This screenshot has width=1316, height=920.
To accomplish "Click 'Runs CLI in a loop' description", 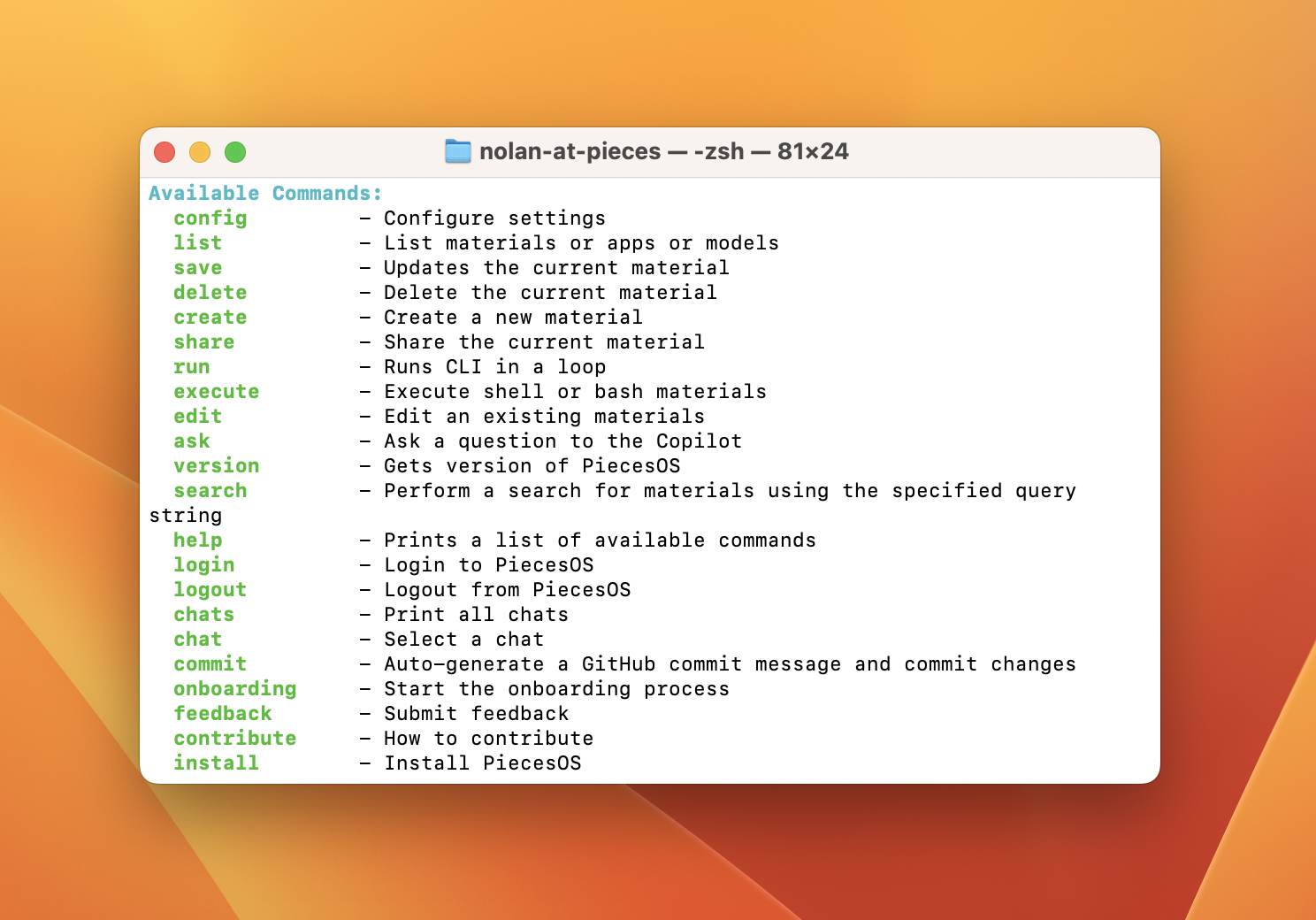I will [x=495, y=366].
